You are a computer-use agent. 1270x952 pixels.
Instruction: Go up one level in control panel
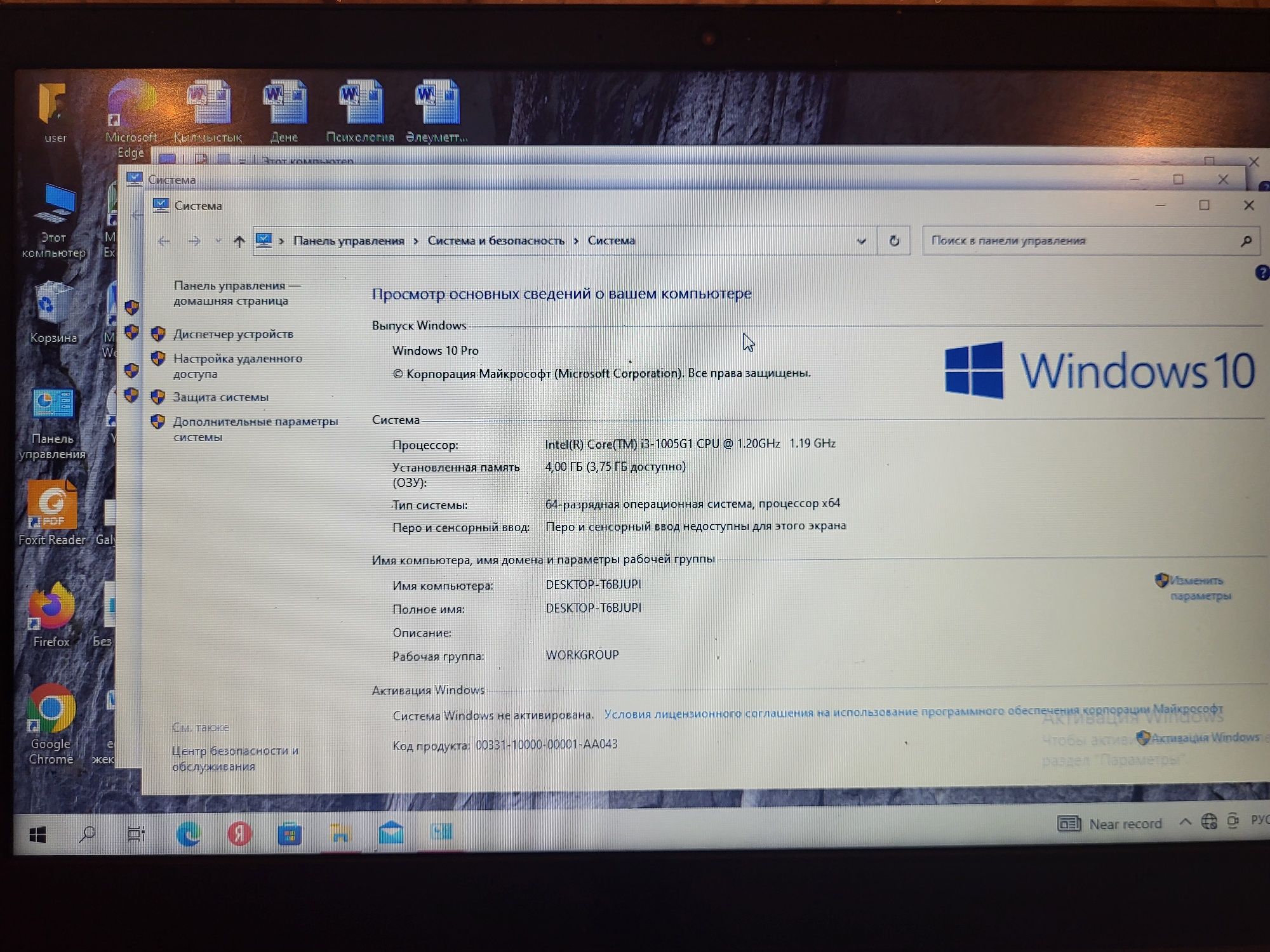[x=239, y=241]
